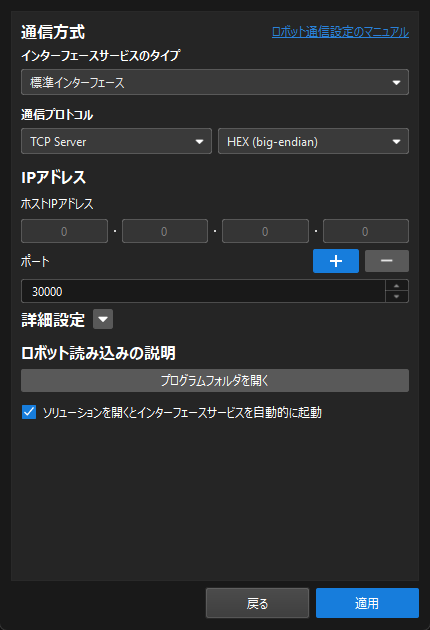Image resolution: width=430 pixels, height=630 pixels.
Task: Uncheck auto-start interface service checkbox
Action: click(29, 412)
